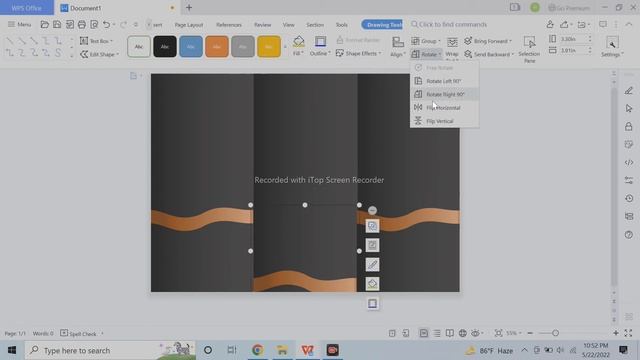Apply the gray Abc shape style
This screenshot has height=360, width=640.
[x=243, y=47]
